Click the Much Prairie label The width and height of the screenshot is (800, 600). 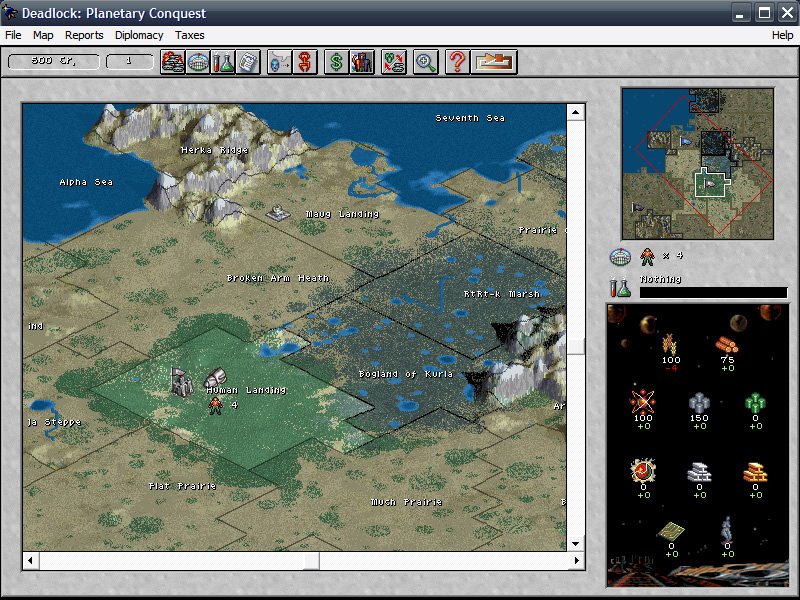pos(406,502)
